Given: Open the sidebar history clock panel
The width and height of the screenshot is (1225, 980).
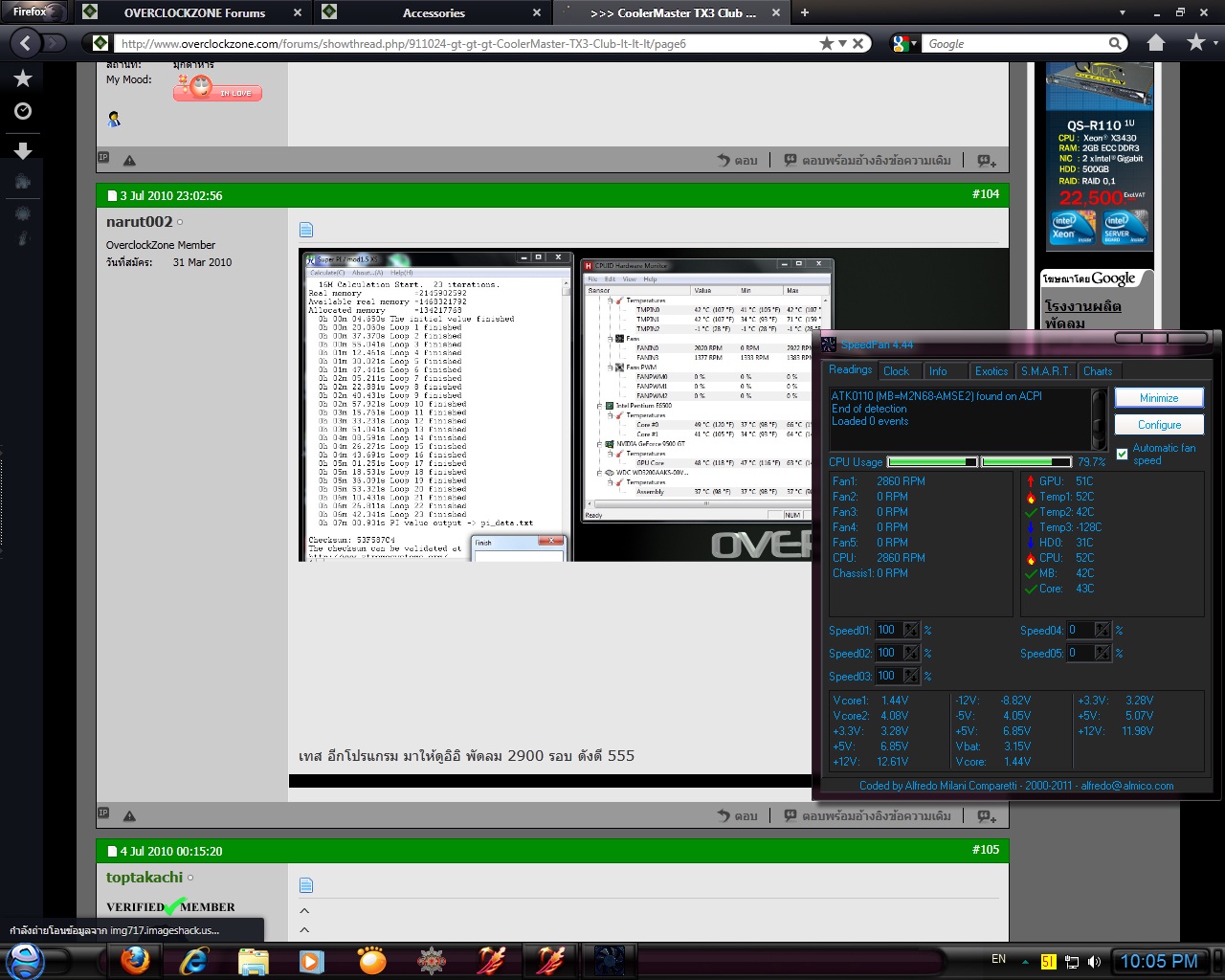Looking at the screenshot, I should click(23, 112).
